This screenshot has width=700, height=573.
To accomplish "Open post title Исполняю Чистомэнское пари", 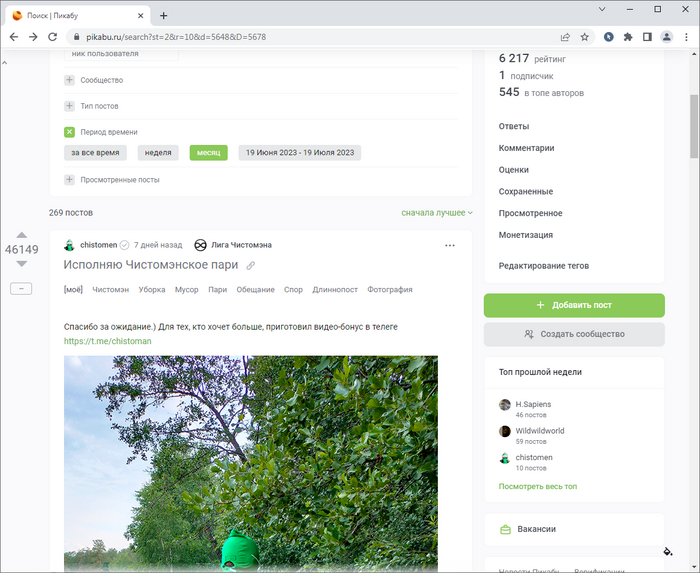I will click(151, 265).
